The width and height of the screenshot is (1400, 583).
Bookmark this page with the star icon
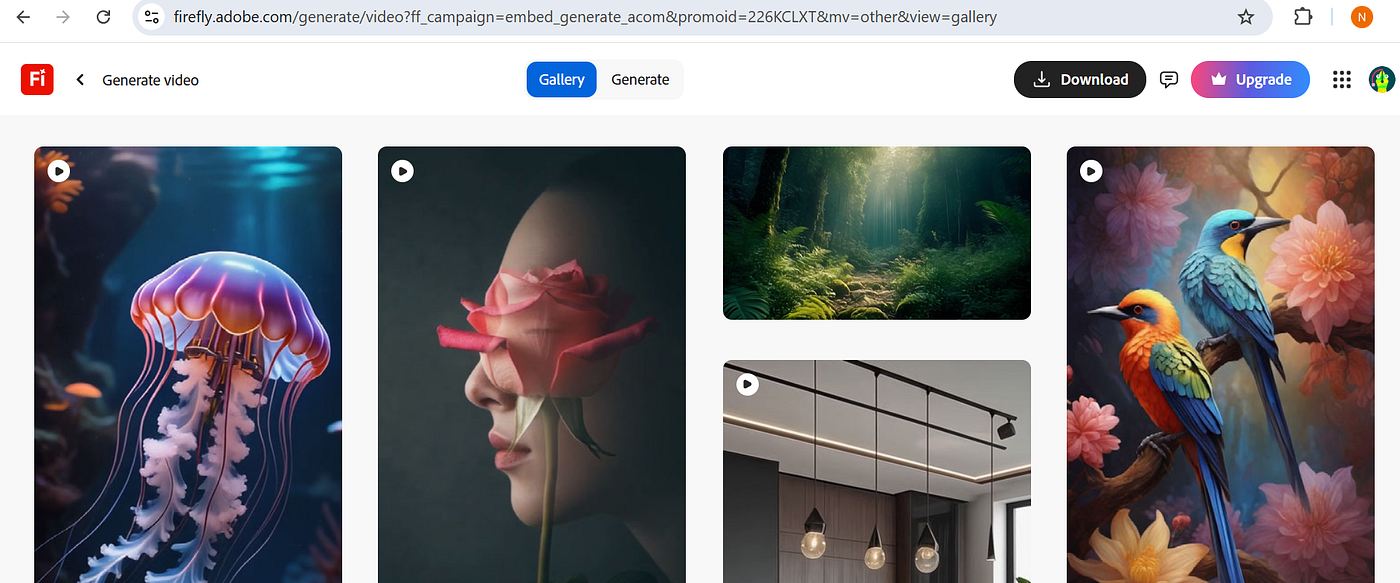1245,17
